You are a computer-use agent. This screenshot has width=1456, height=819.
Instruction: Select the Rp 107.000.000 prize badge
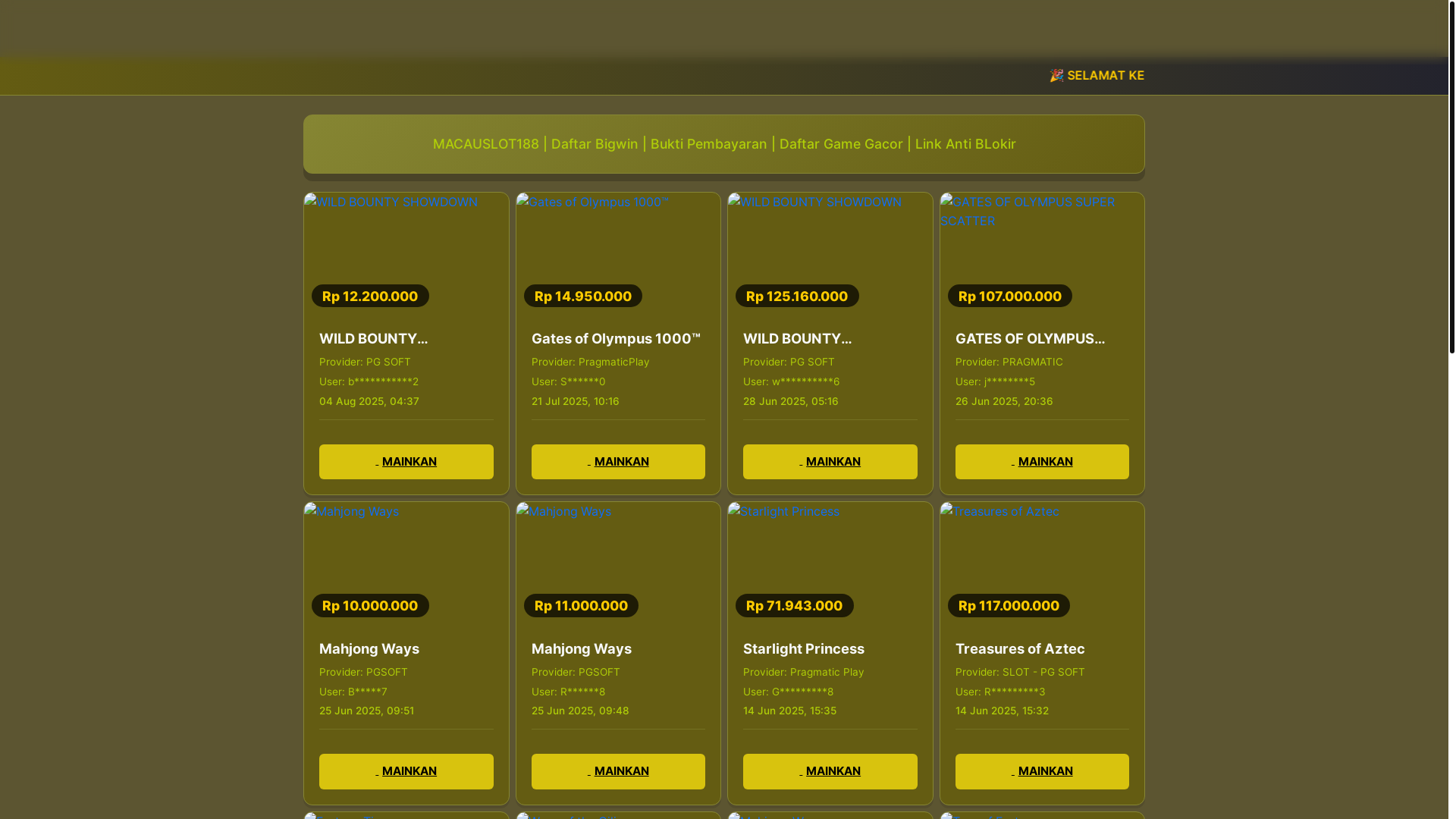pyautogui.click(x=1010, y=296)
